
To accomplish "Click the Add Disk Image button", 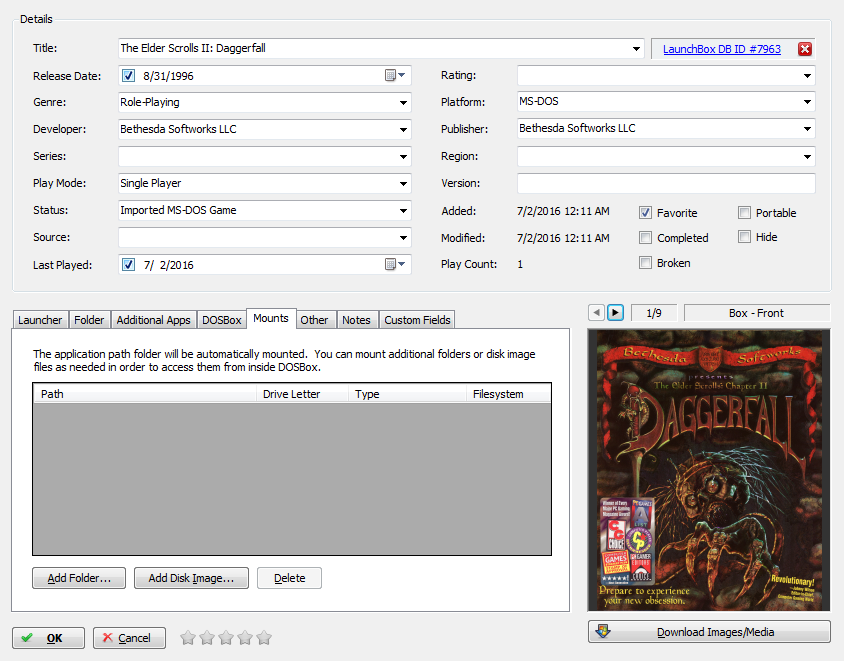I will 191,578.
